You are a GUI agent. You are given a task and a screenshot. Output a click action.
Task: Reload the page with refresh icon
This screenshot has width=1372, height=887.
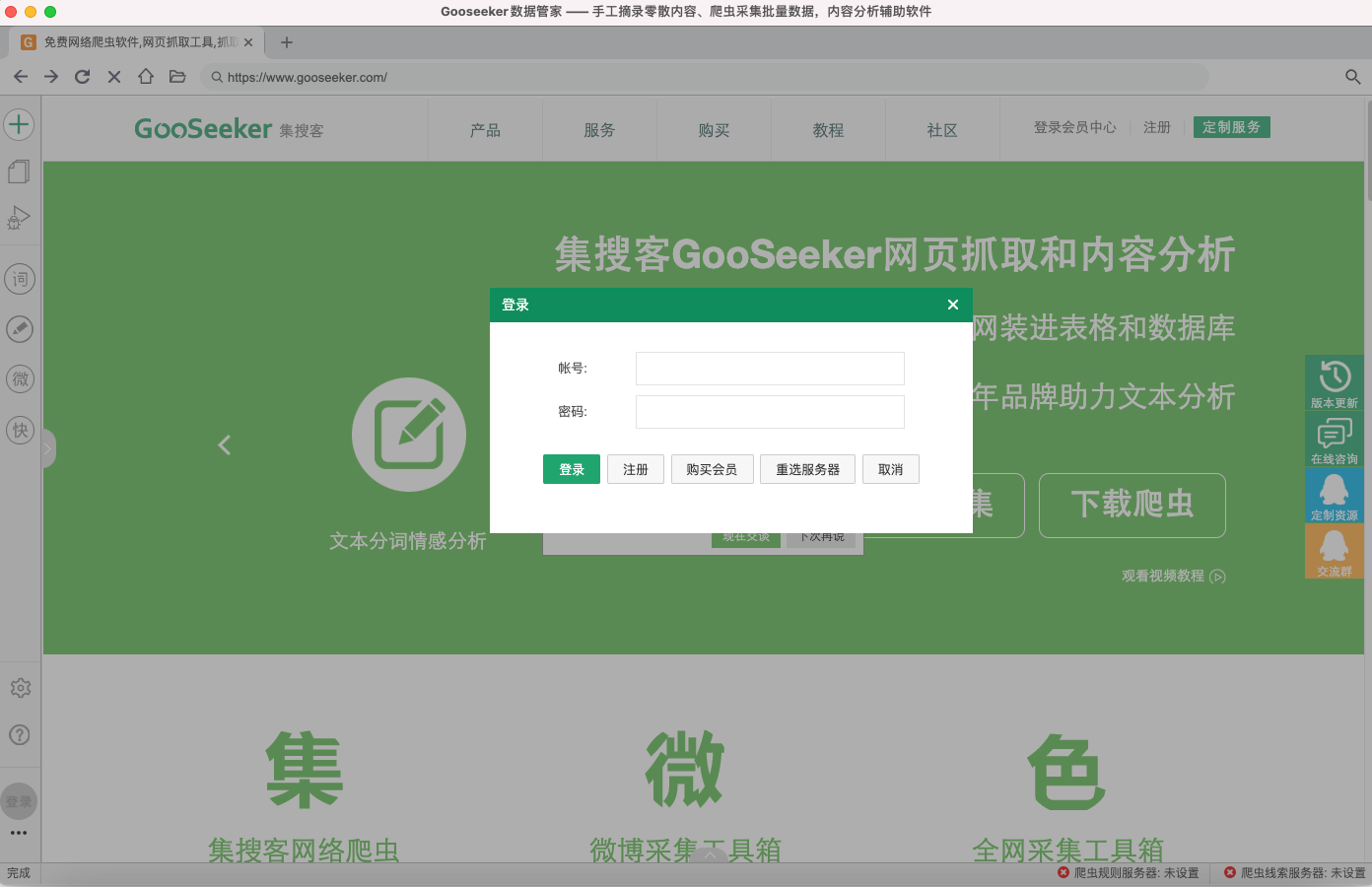pos(83,77)
